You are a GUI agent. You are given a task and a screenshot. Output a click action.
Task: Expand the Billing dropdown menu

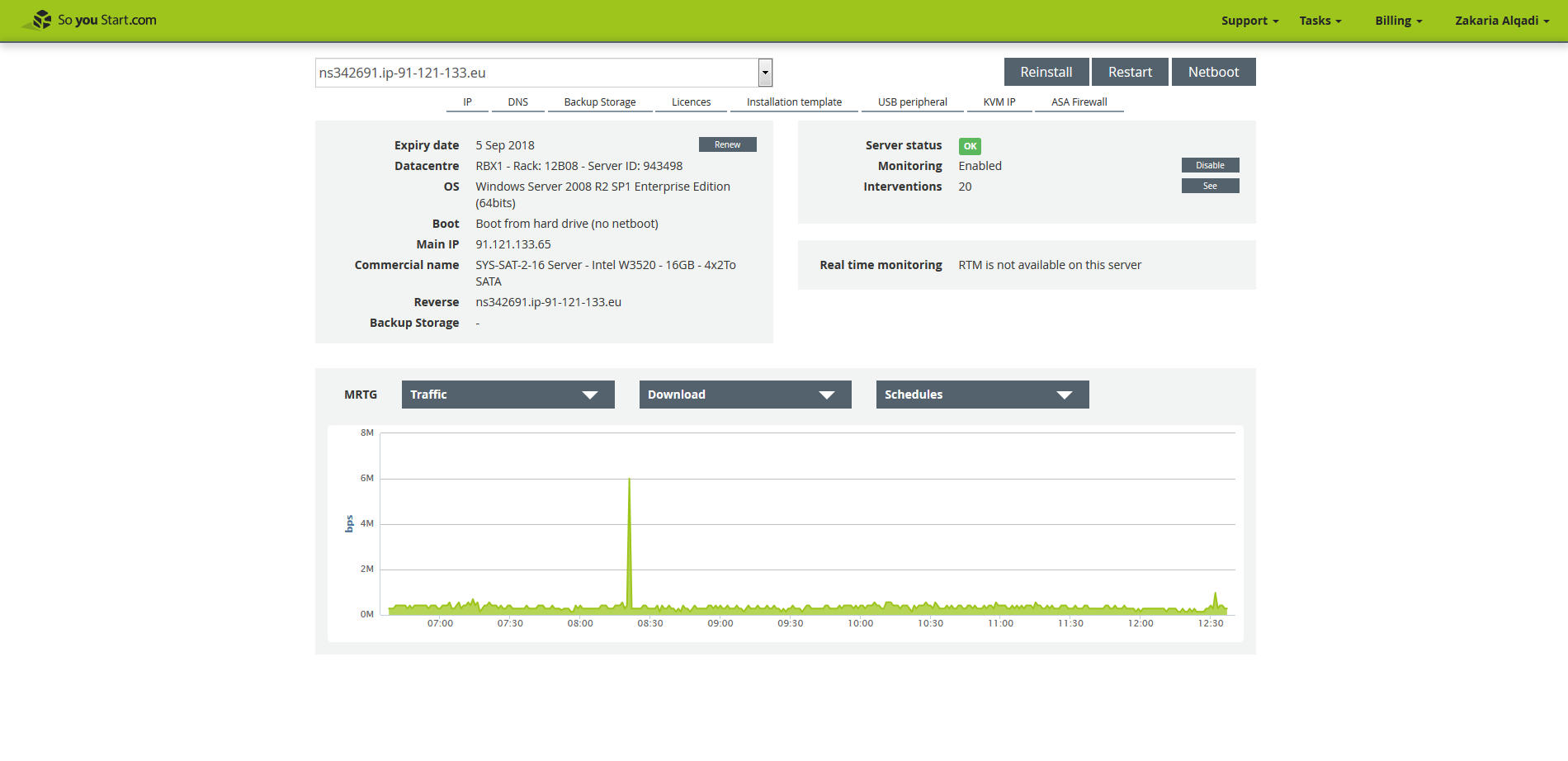pos(1398,21)
